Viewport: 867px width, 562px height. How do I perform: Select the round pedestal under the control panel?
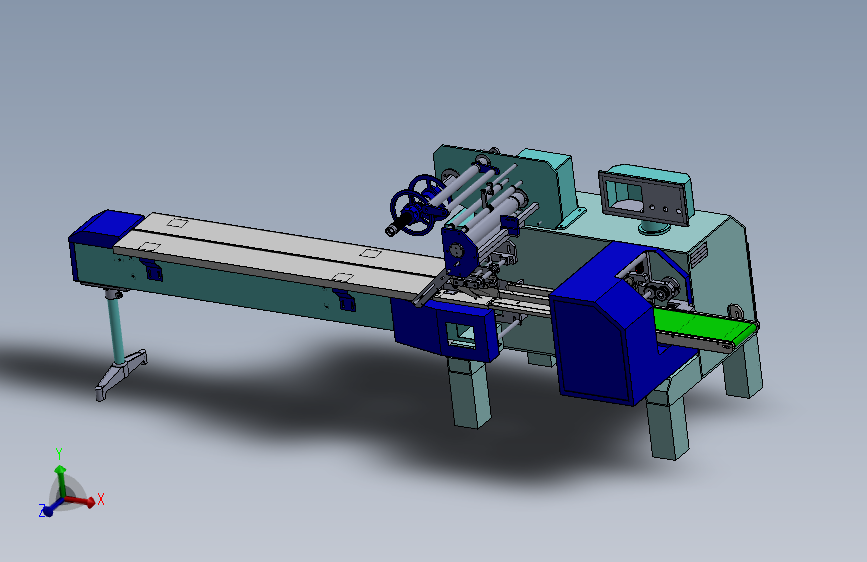point(655,228)
